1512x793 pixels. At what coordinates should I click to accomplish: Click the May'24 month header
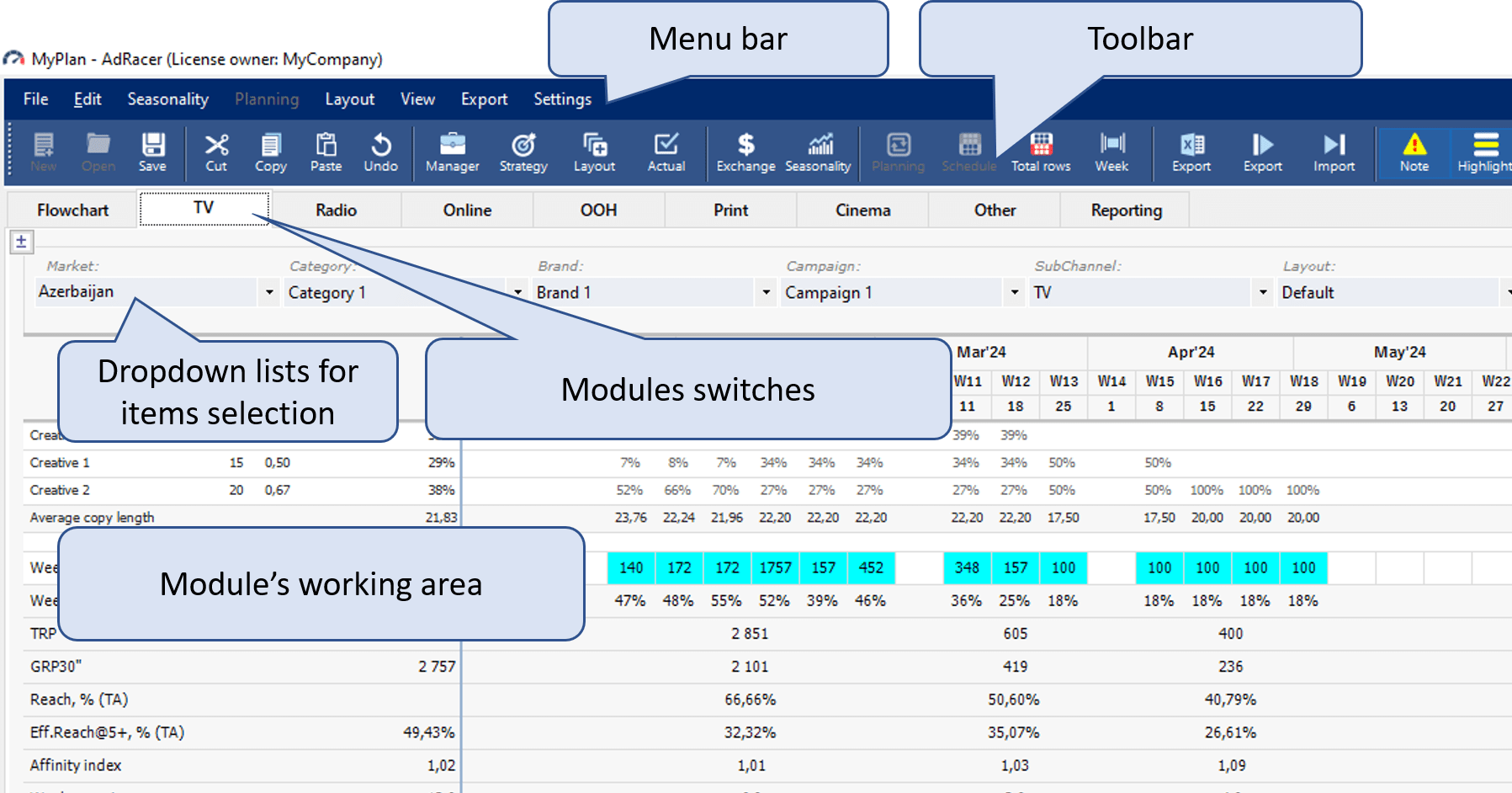click(x=1399, y=352)
